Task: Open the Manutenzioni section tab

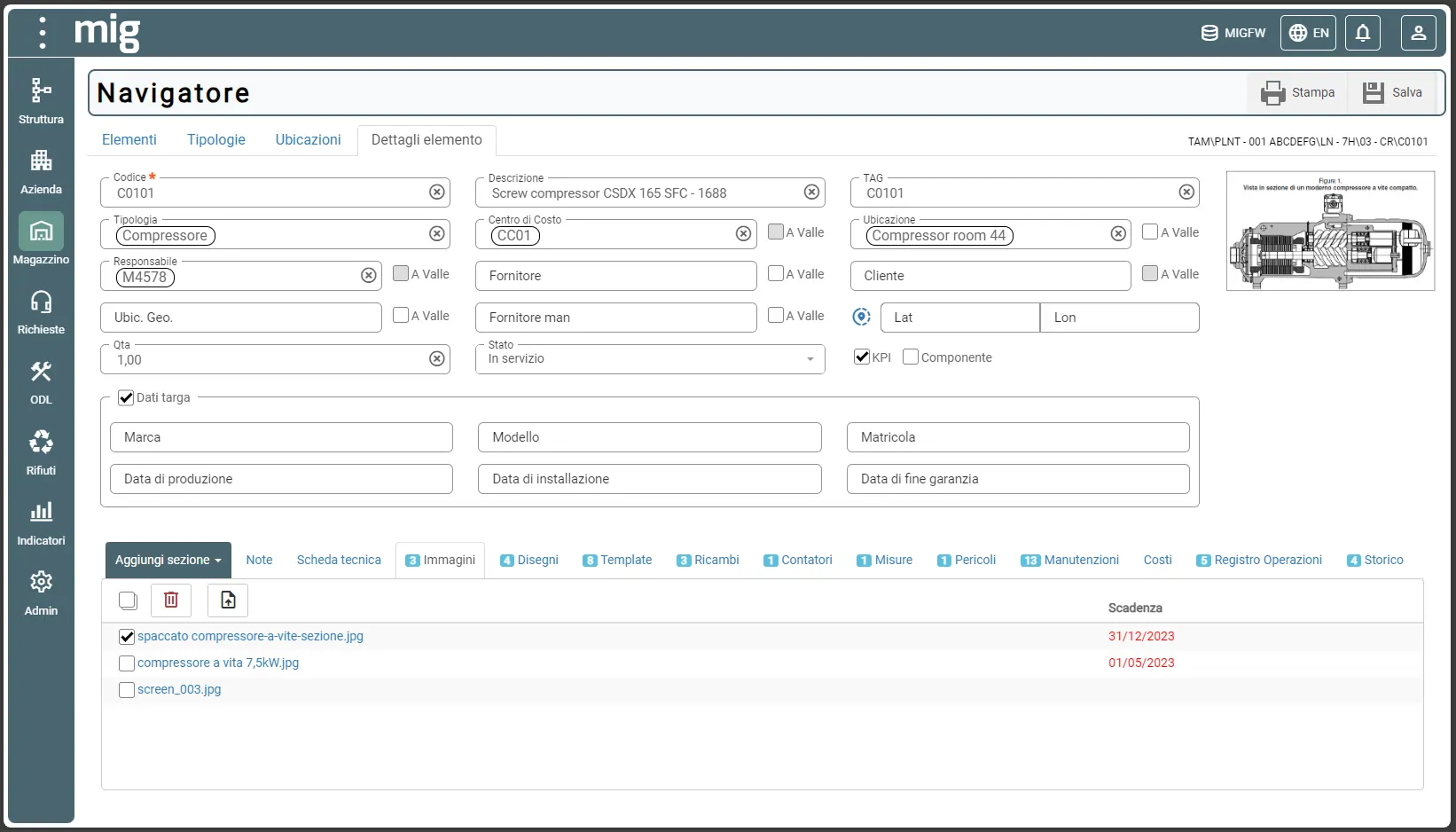Action: click(1070, 560)
